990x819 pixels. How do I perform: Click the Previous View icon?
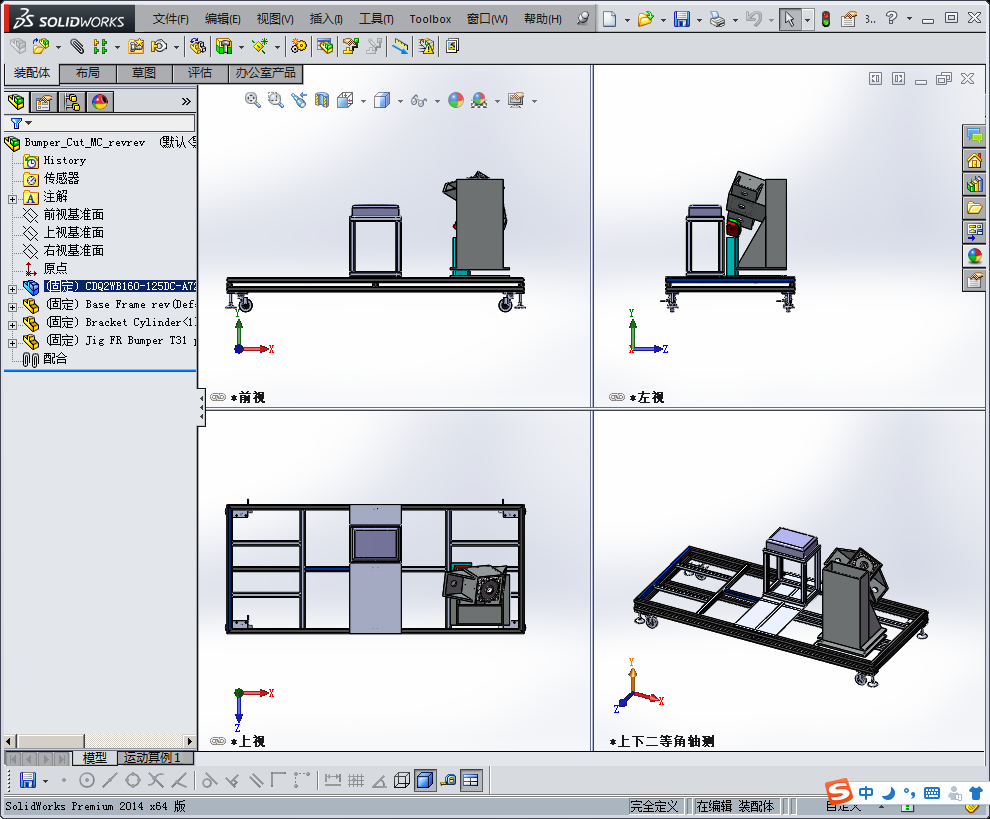pyautogui.click(x=299, y=100)
